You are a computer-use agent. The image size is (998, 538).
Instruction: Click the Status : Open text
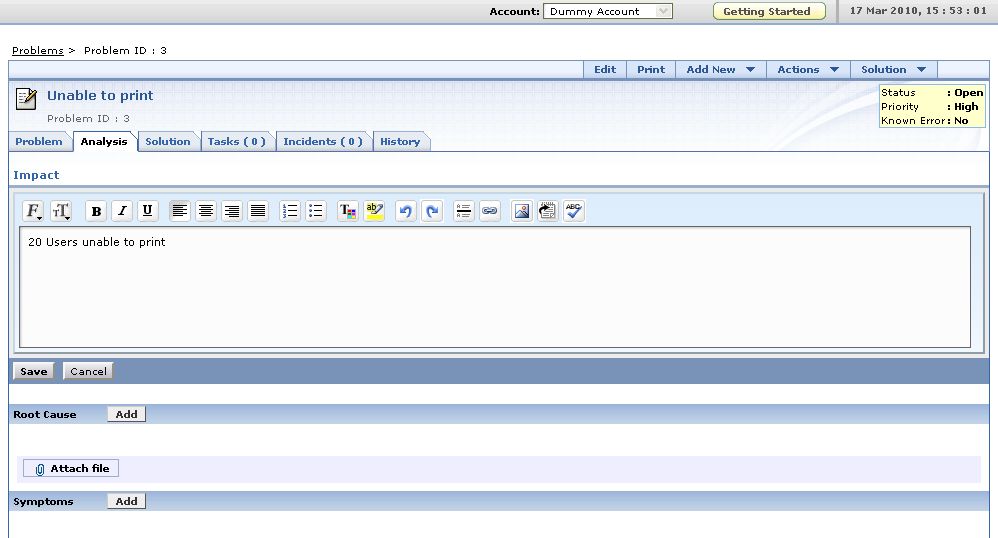coord(932,92)
